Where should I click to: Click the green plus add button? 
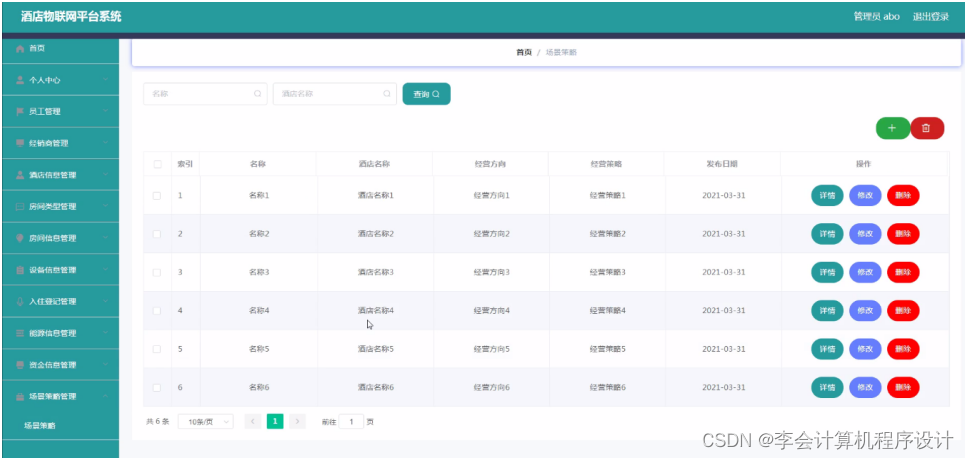pyautogui.click(x=892, y=128)
